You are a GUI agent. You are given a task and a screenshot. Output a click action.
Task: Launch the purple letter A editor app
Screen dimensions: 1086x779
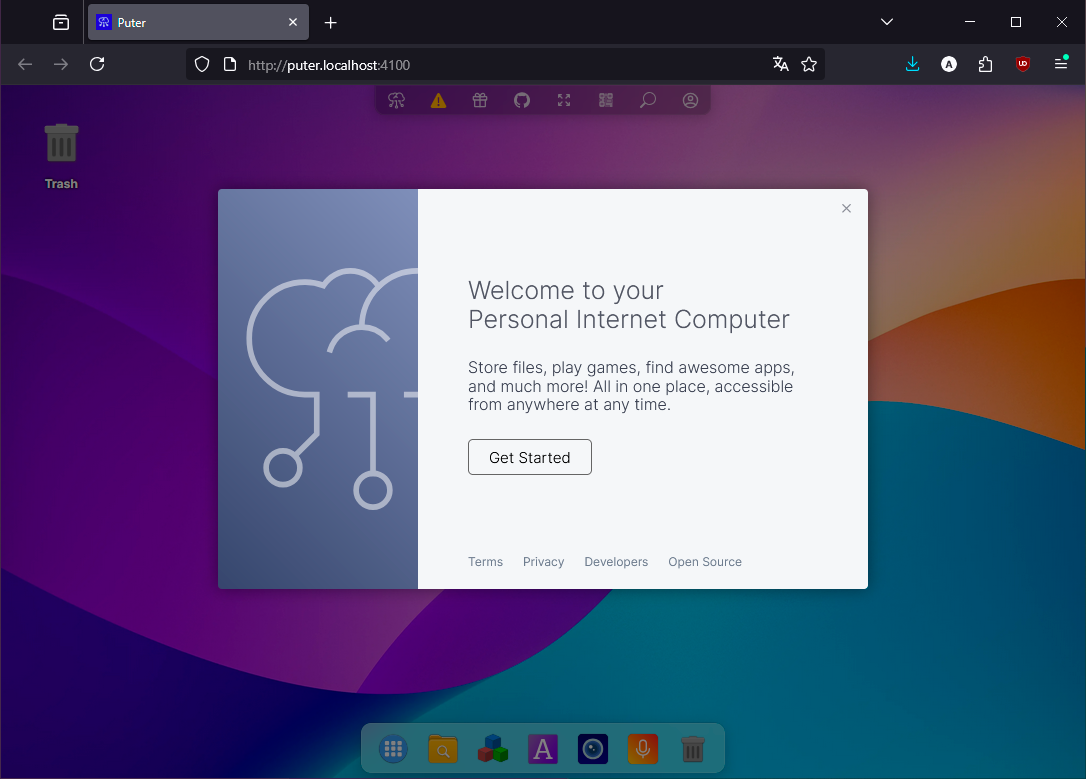pyautogui.click(x=543, y=749)
